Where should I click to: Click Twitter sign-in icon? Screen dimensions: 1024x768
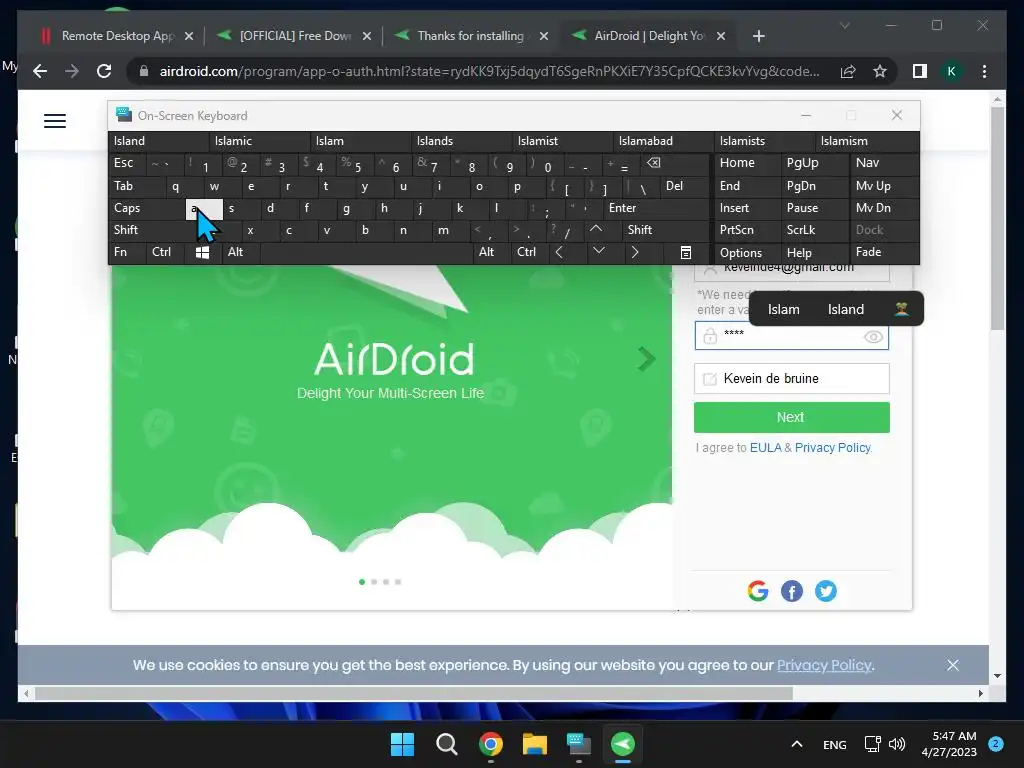click(x=825, y=591)
